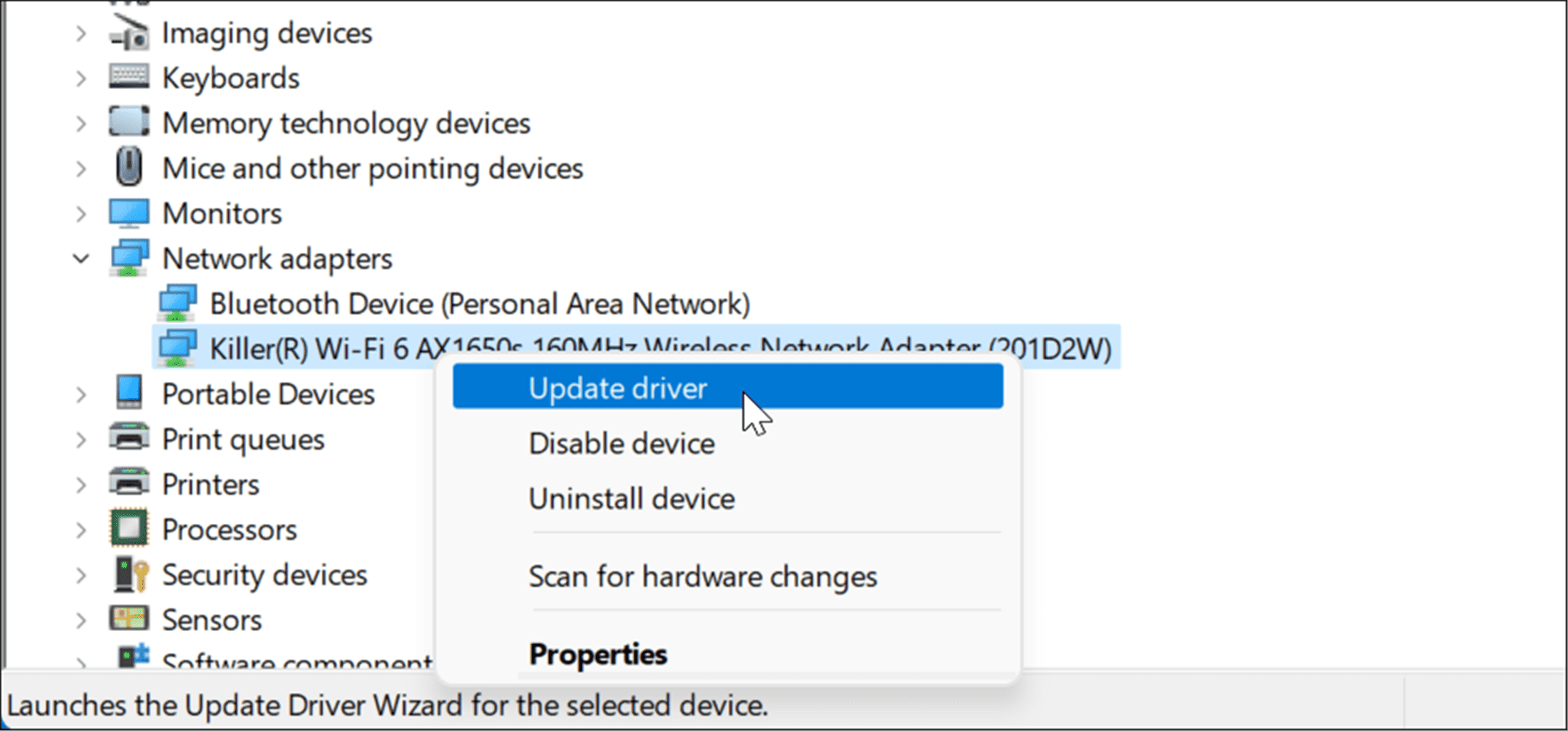Viewport: 1568px width, 731px height.
Task: Click the Imaging devices camera icon
Action: coord(129,33)
